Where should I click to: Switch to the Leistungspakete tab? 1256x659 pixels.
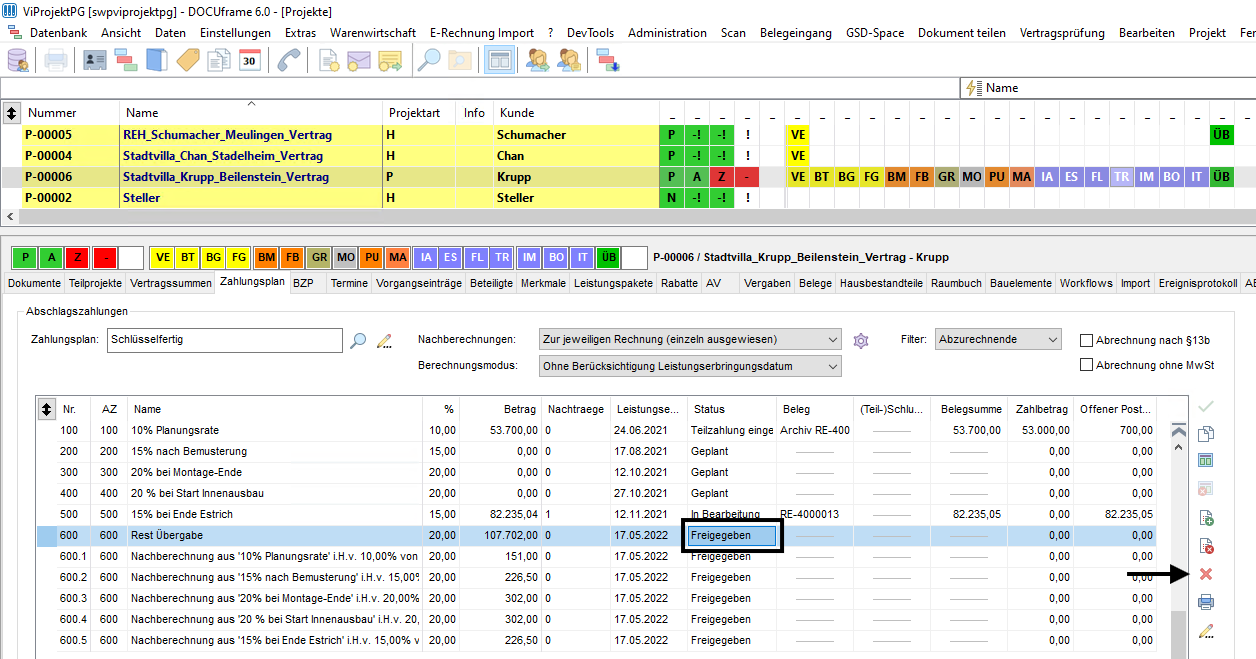(x=613, y=283)
